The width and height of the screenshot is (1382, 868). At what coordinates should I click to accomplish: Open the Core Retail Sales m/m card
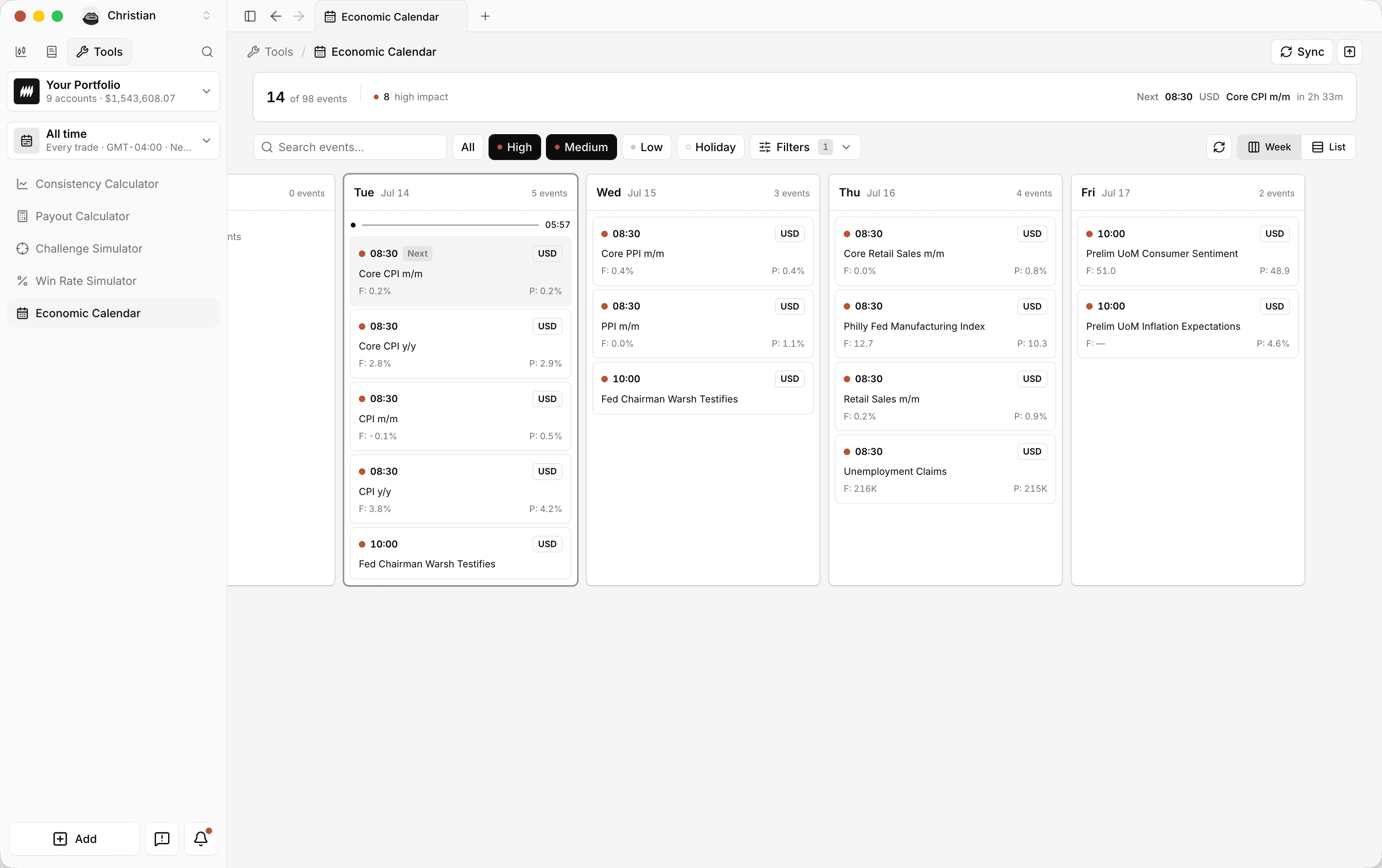945,251
